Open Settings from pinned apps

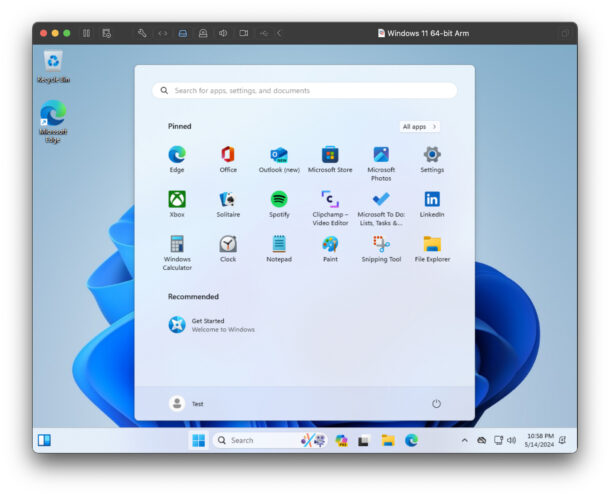click(x=432, y=159)
